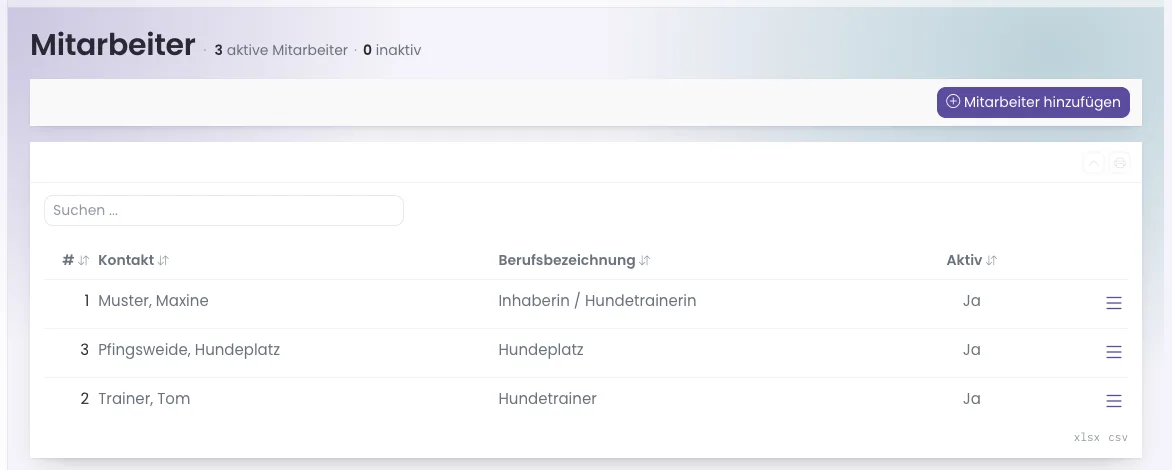Sort by Berufsbezeichnung column header
Image resolution: width=1172 pixels, height=470 pixels.
(574, 260)
